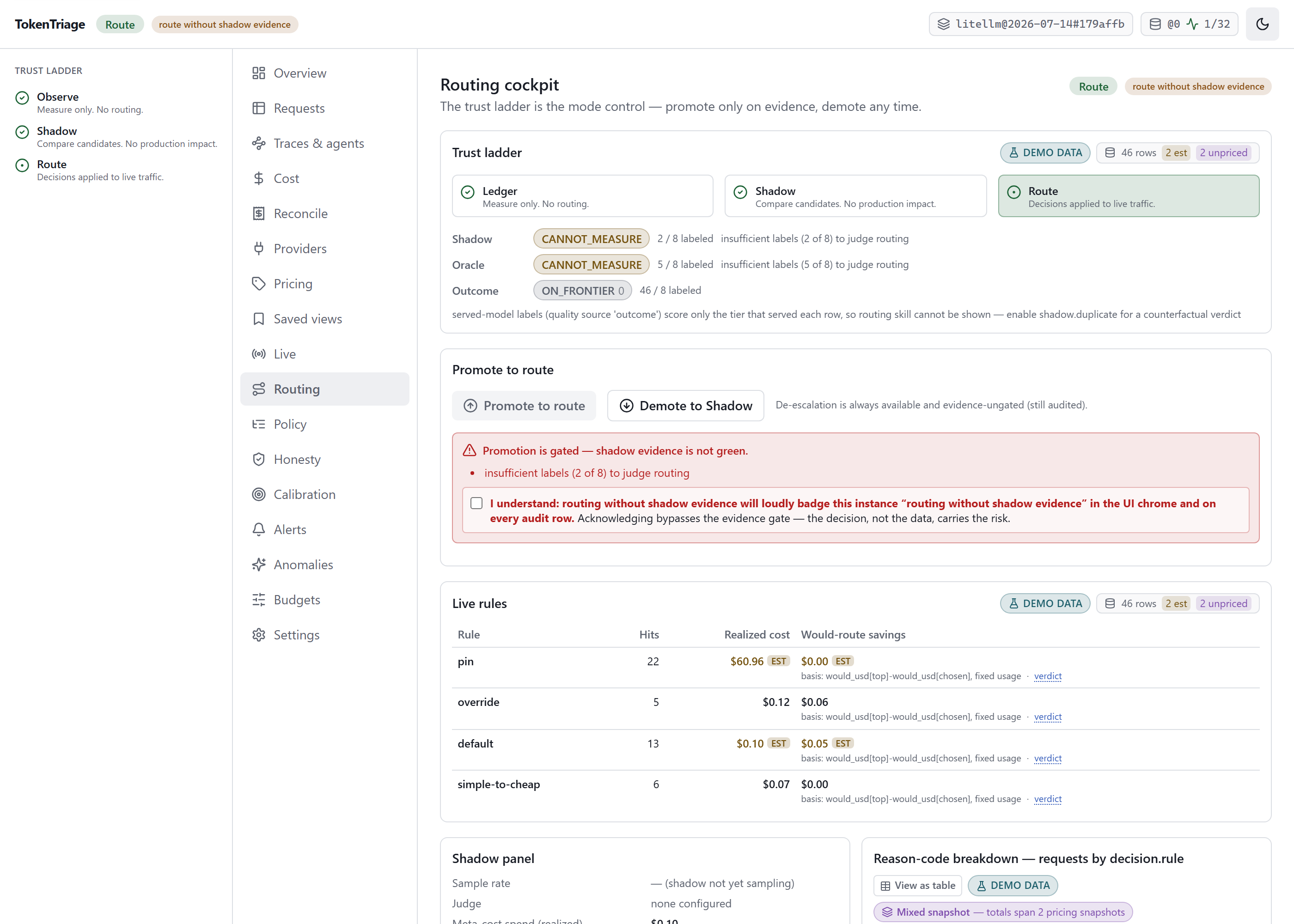Click the Live broadcast icon

coord(258,354)
